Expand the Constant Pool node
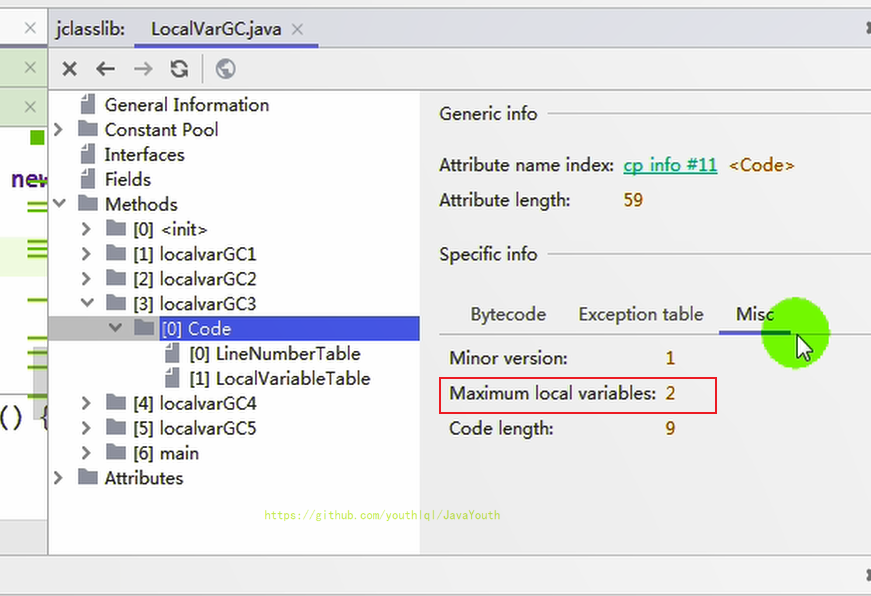The height and width of the screenshot is (596, 871). 58,130
